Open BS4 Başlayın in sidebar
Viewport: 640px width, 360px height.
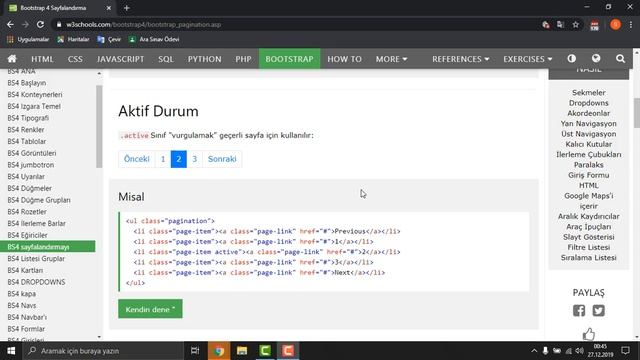(27, 83)
